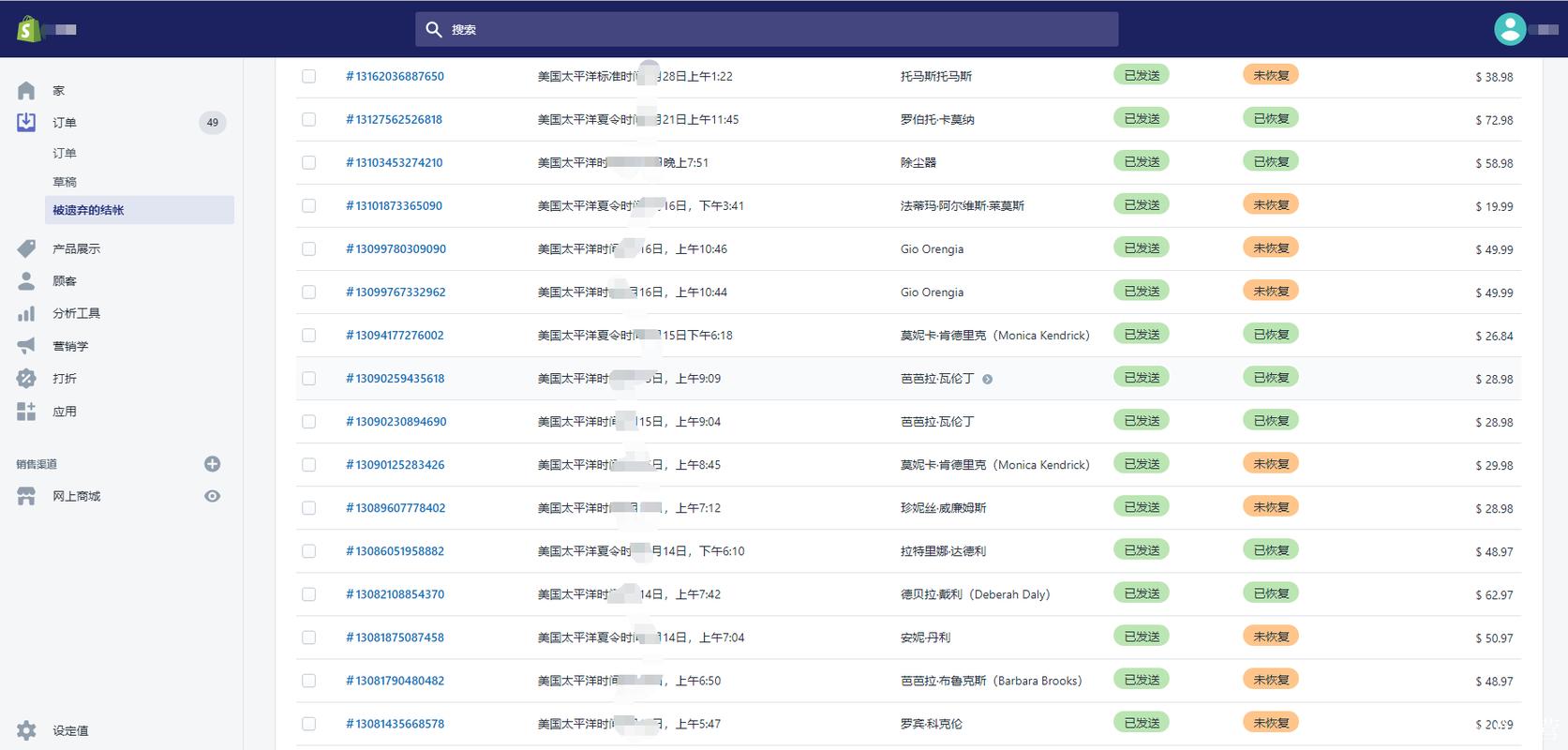The width and height of the screenshot is (1568, 750).
Task: Click the Shopify bag logo
Action: [29, 29]
